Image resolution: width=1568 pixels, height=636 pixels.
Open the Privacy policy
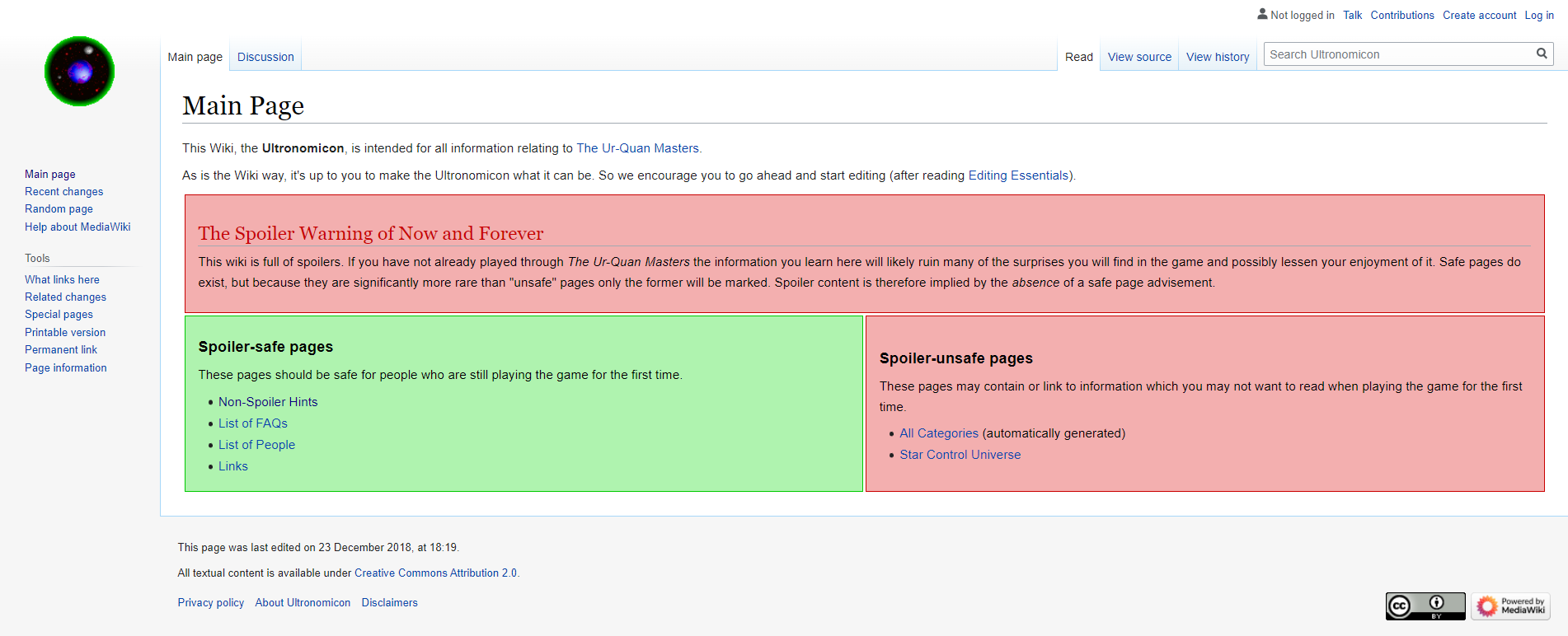click(211, 602)
